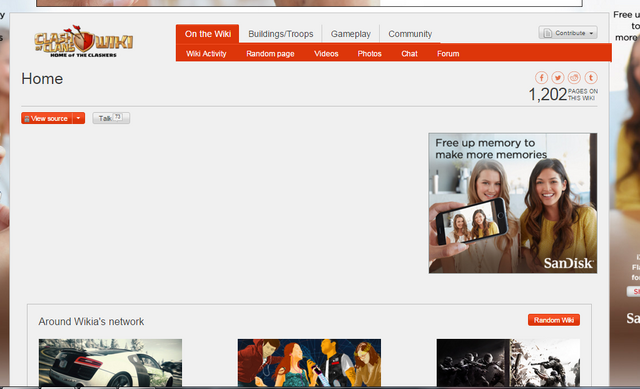This screenshot has height=389, width=640.
Task: Open the Photos submenu link
Action: click(369, 53)
